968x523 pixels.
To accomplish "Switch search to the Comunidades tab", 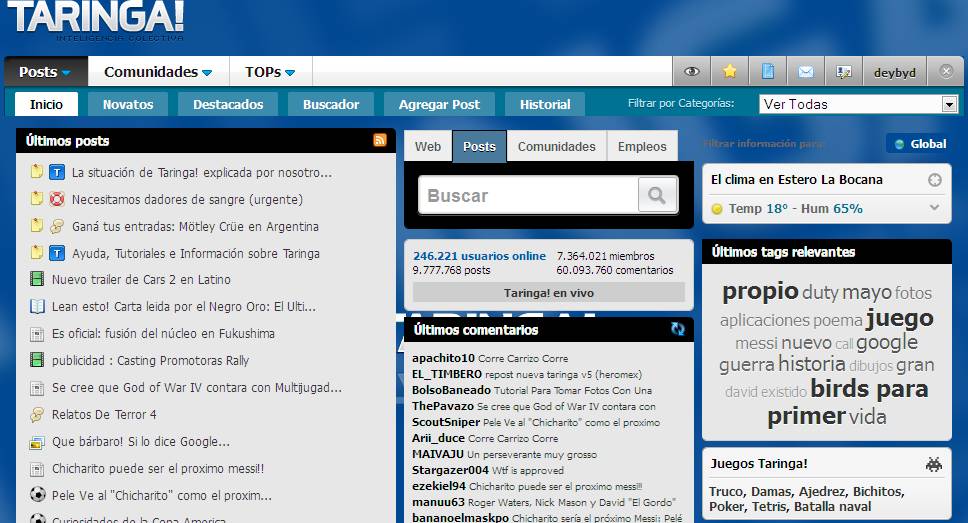I will point(556,146).
